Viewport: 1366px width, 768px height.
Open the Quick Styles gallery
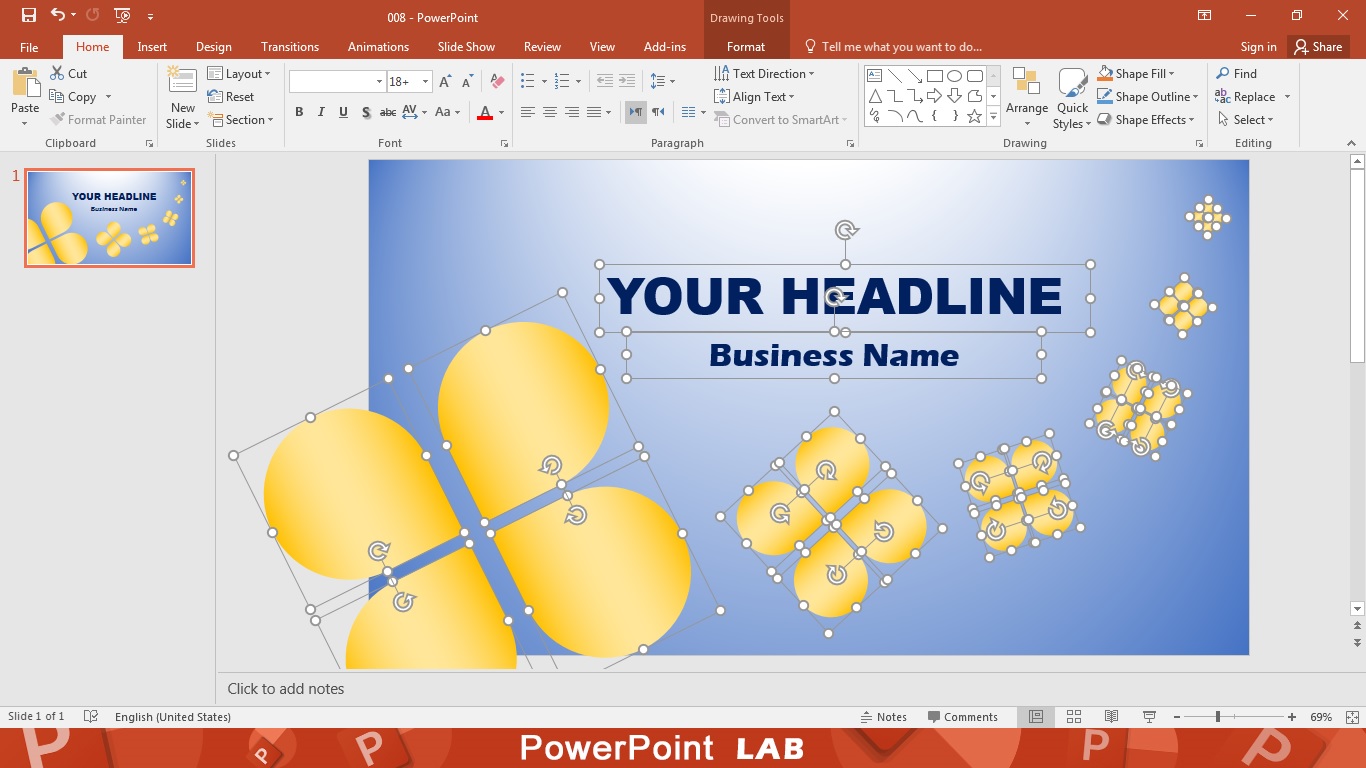pyautogui.click(x=1072, y=97)
